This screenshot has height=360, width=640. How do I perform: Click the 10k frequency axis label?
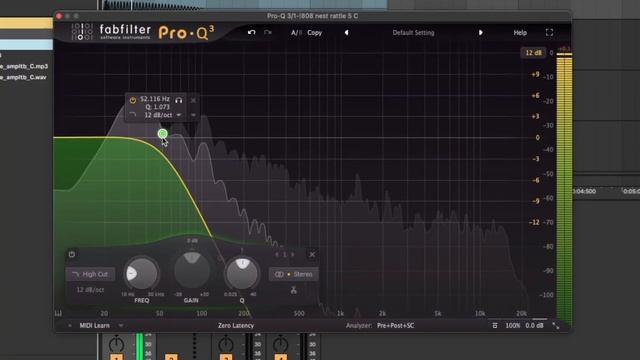tap(480, 313)
